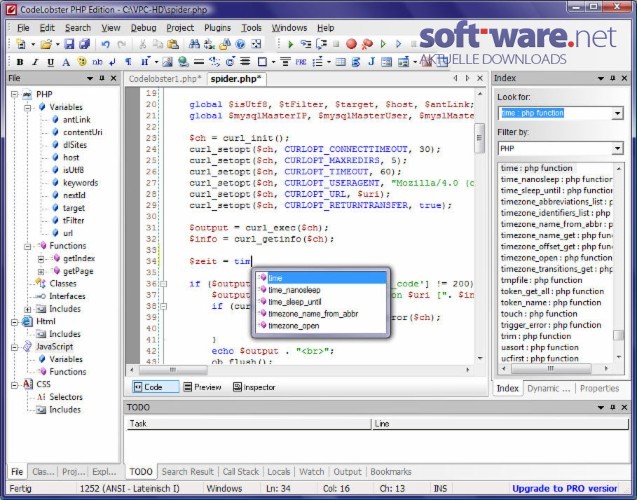Image resolution: width=637 pixels, height=500 pixels.
Task: Click the Task column header
Action: click(x=249, y=424)
